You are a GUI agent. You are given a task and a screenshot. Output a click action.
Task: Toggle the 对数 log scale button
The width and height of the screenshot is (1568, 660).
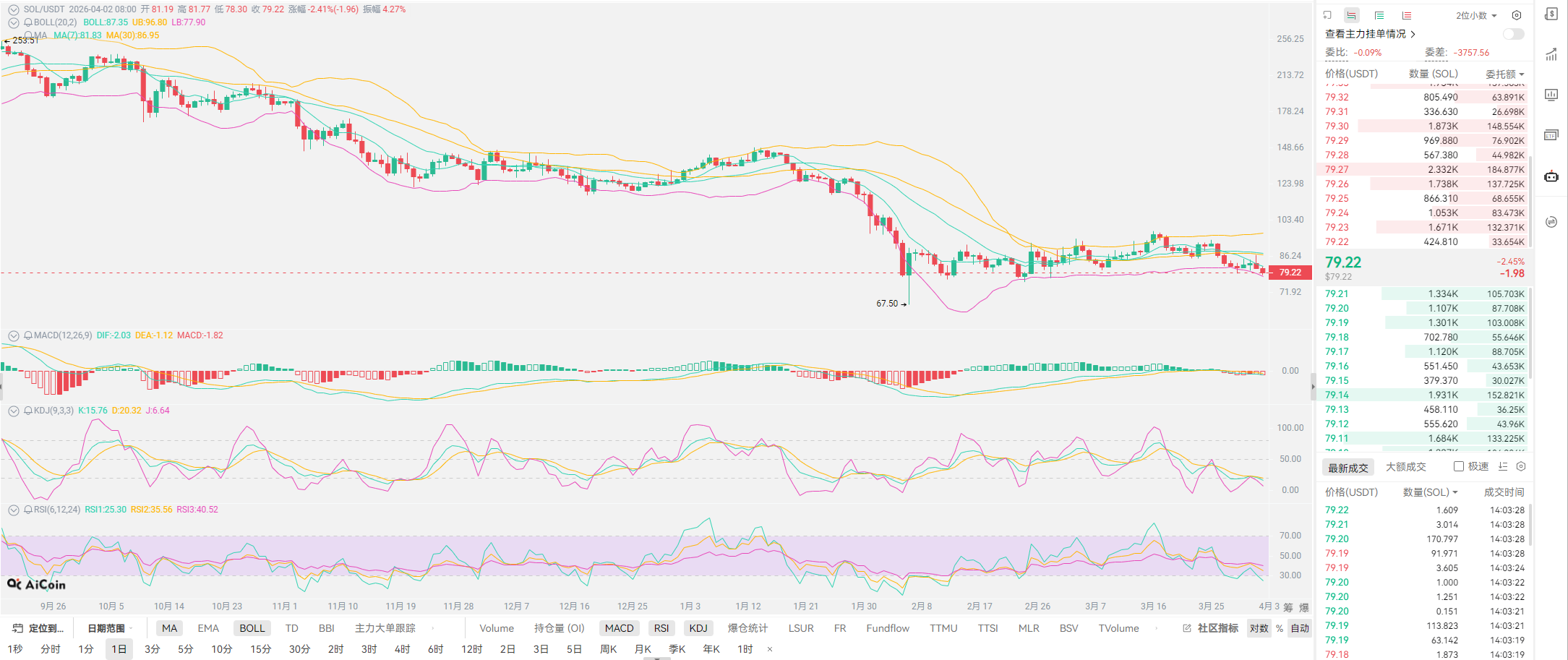[x=1259, y=628]
